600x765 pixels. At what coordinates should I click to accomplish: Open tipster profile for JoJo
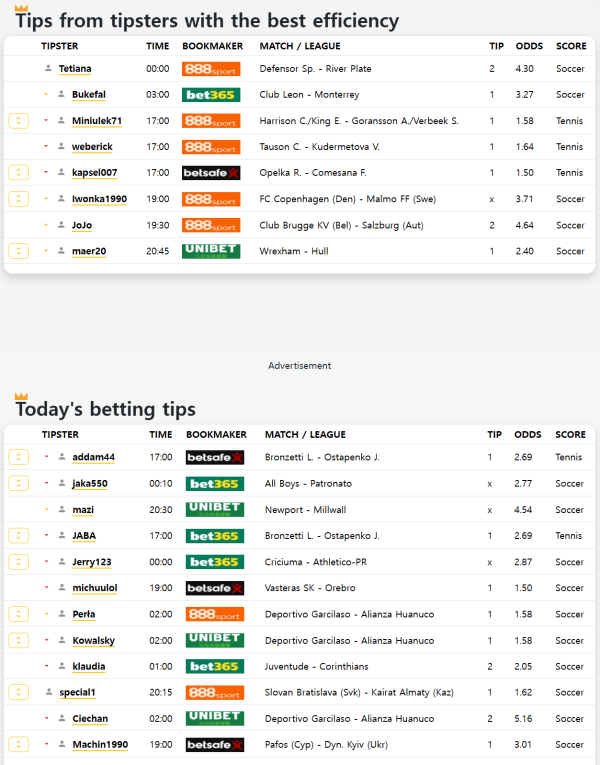[x=83, y=225]
